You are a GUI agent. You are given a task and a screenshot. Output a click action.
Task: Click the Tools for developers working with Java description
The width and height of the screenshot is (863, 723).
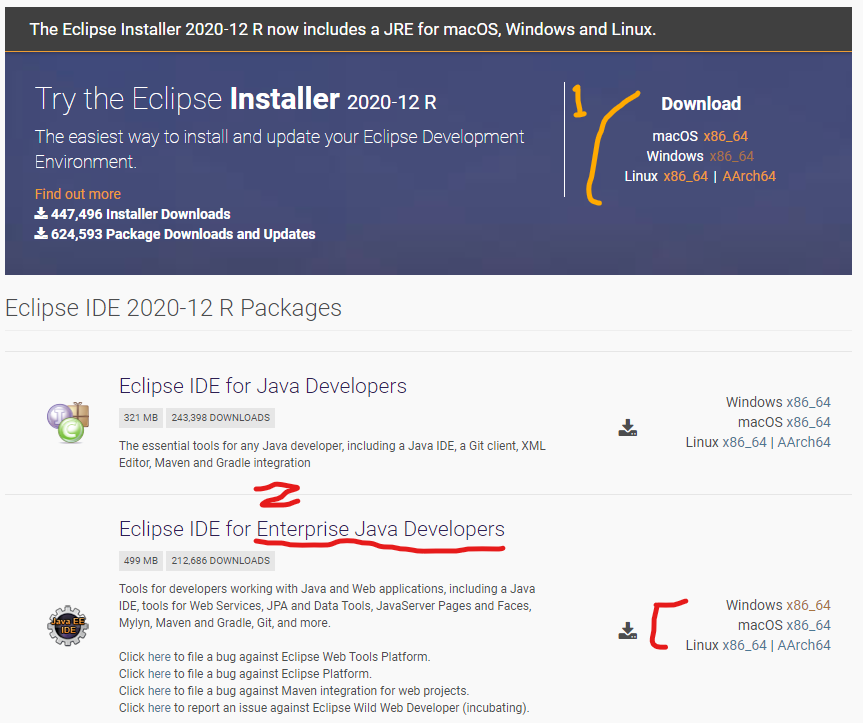coord(327,606)
